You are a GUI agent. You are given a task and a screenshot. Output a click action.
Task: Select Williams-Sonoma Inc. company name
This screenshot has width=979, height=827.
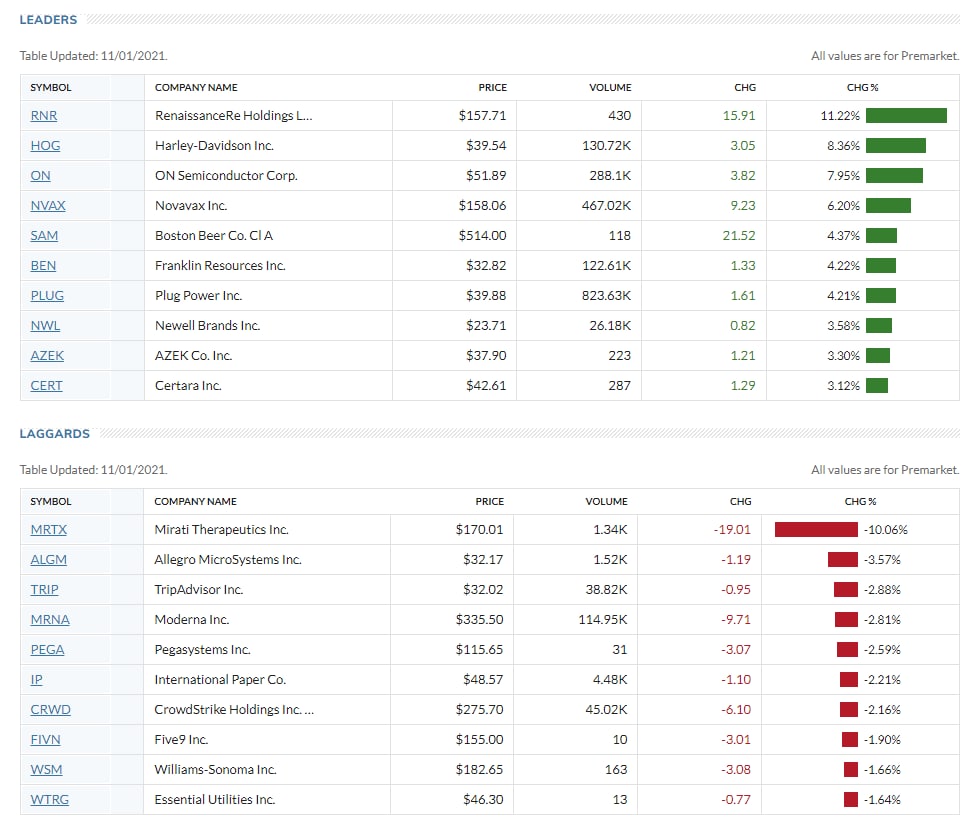[215, 769]
